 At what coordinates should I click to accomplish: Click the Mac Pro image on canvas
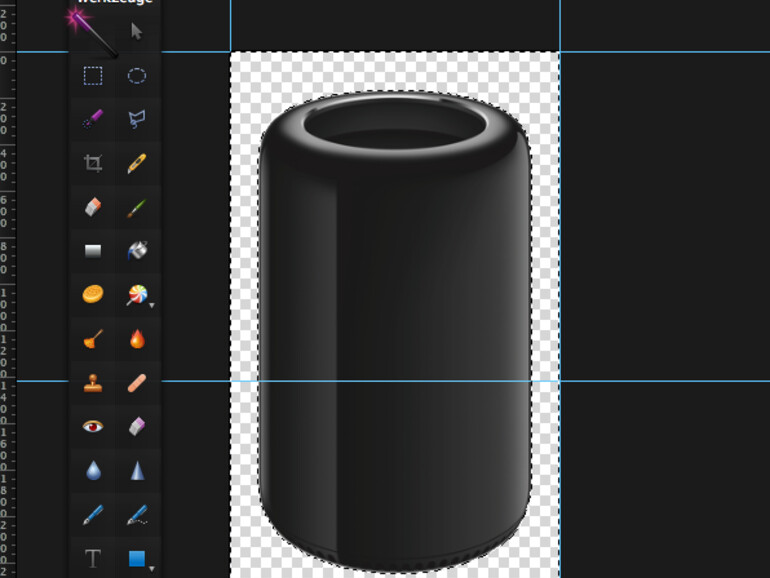395,331
